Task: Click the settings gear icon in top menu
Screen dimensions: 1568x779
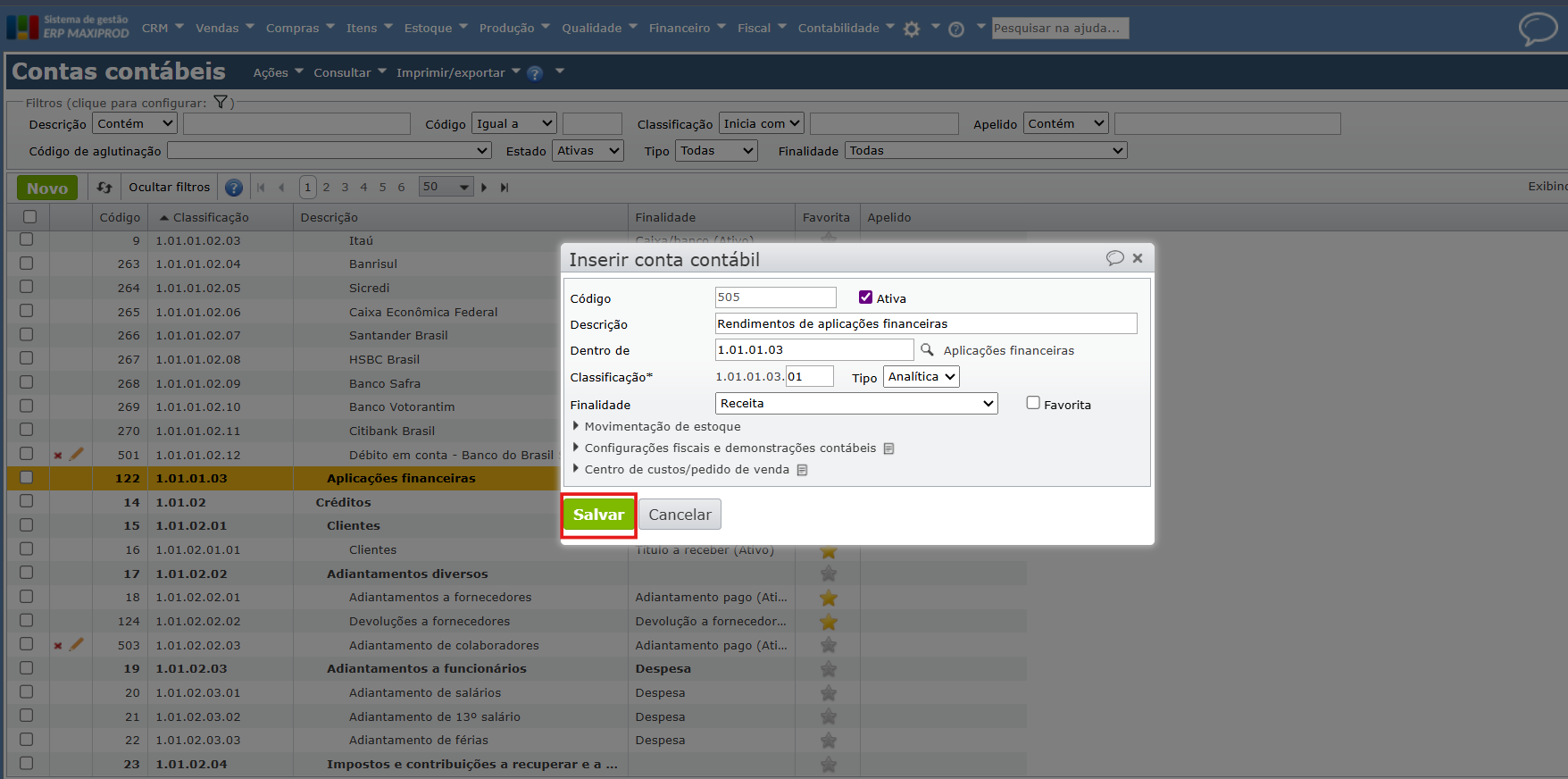Action: coord(911,29)
